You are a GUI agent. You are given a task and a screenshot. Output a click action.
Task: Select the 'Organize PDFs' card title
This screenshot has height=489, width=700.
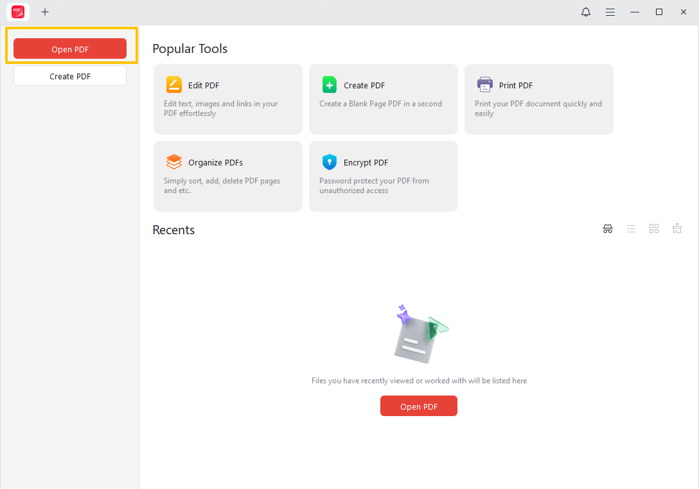(215, 163)
